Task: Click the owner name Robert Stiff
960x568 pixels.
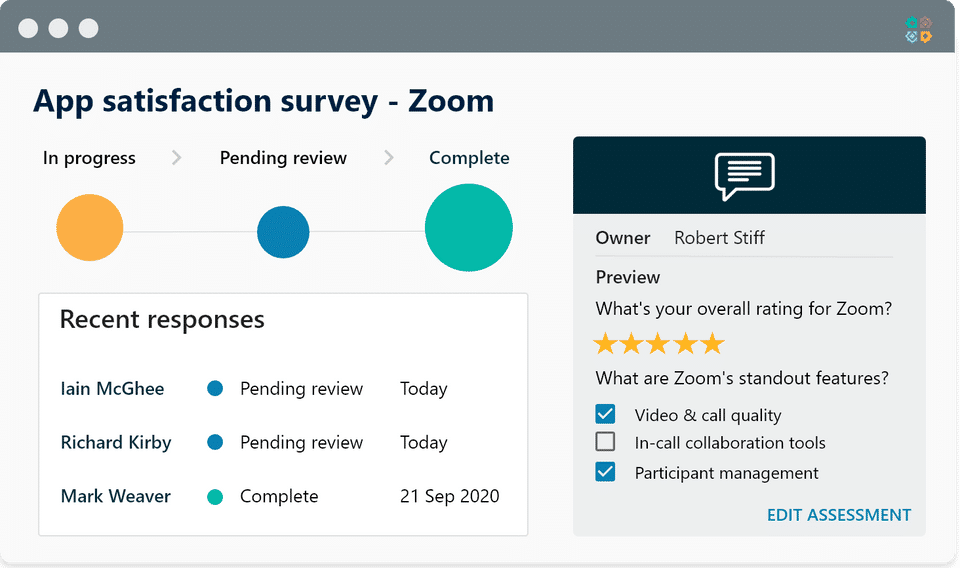Action: [x=719, y=238]
